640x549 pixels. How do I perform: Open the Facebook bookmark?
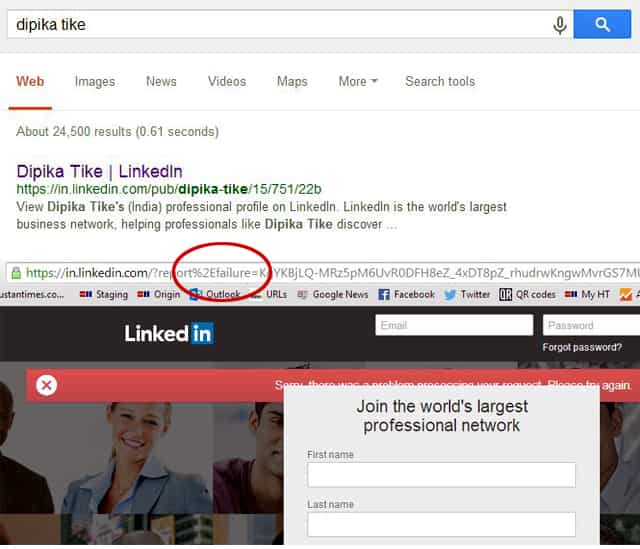[x=406, y=294]
